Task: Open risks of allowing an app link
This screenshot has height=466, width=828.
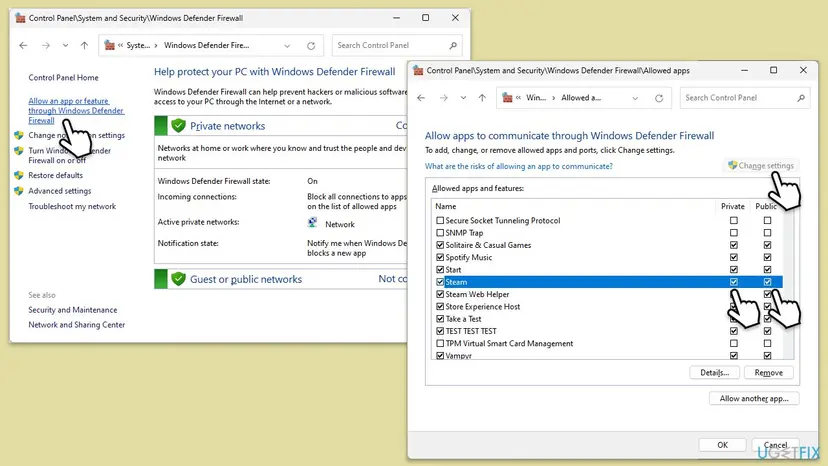Action: (519, 166)
